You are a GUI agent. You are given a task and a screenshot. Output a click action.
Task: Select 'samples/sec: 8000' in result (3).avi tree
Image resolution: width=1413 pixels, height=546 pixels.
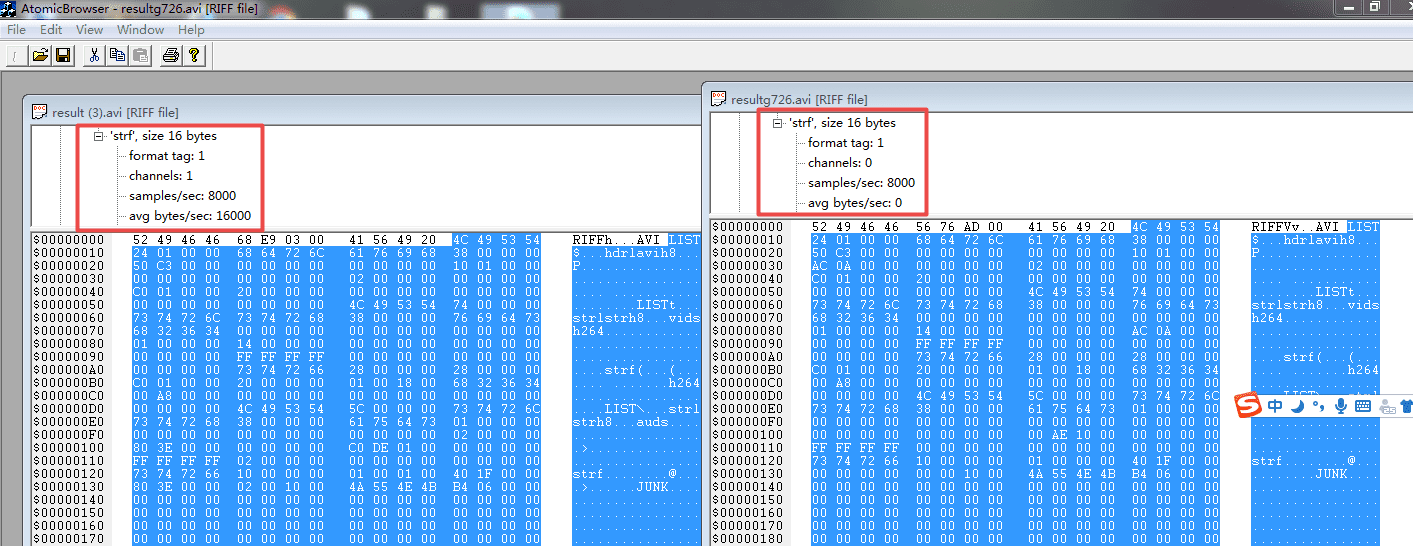pyautogui.click(x=182, y=196)
